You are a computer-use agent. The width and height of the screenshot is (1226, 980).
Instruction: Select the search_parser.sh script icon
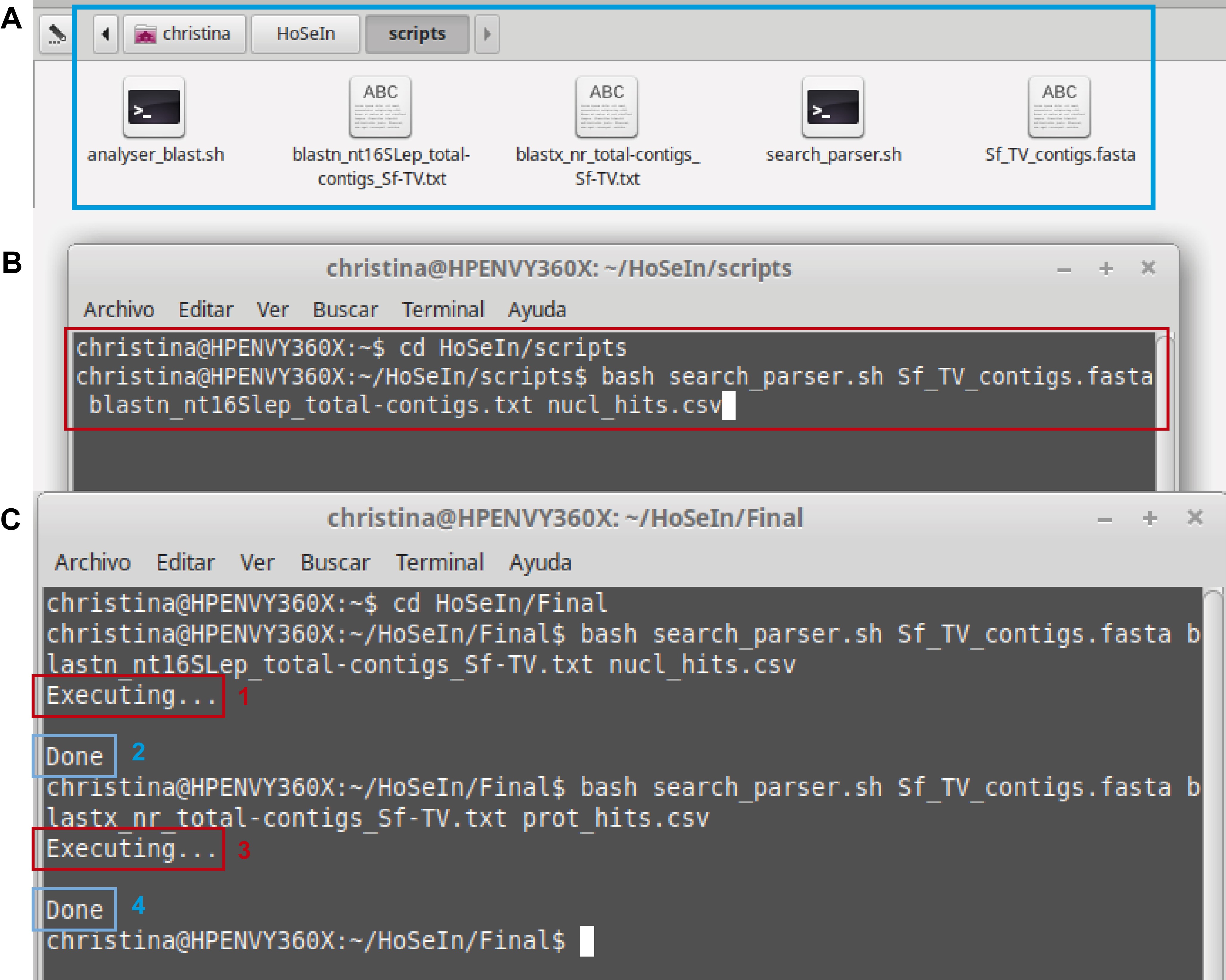pos(833,107)
